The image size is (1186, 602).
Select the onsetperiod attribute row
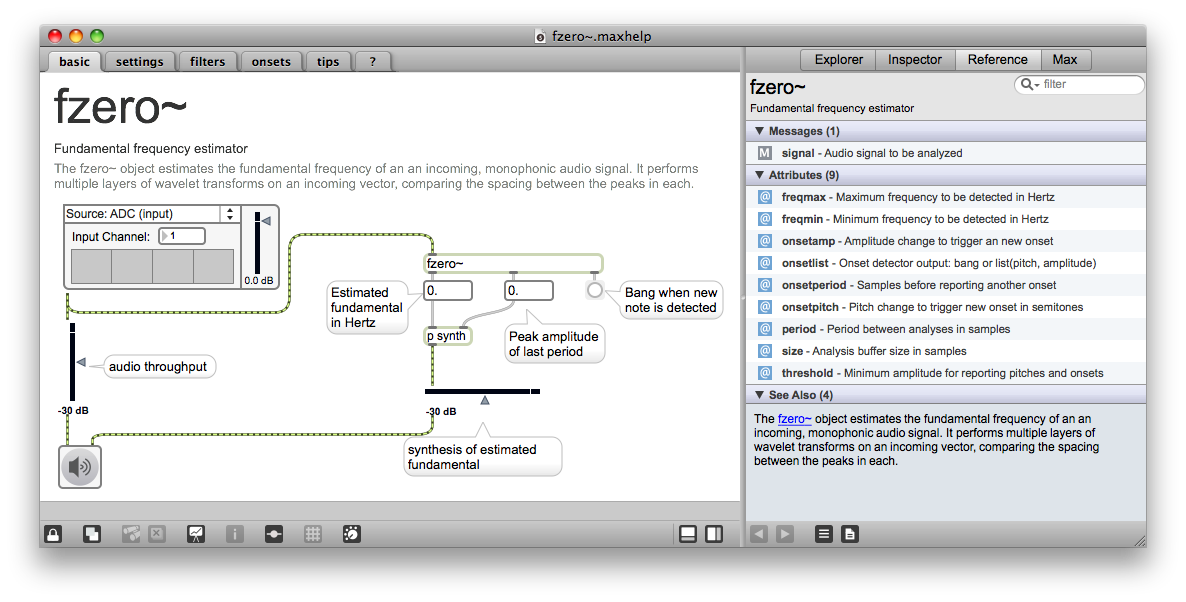[946, 285]
